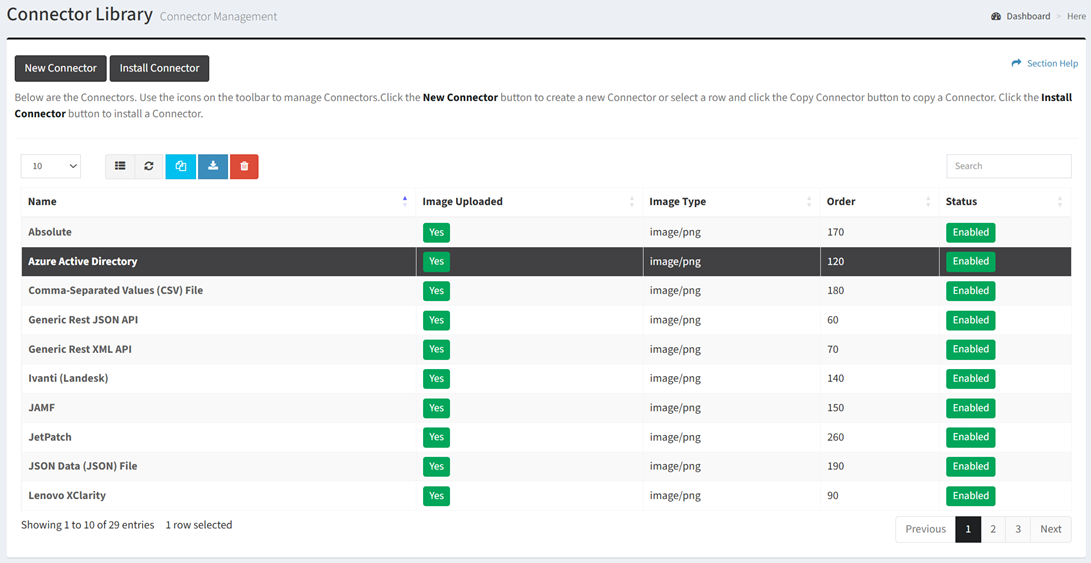Image resolution: width=1091 pixels, height=563 pixels.
Task: Click the Search input field
Action: (1008, 166)
